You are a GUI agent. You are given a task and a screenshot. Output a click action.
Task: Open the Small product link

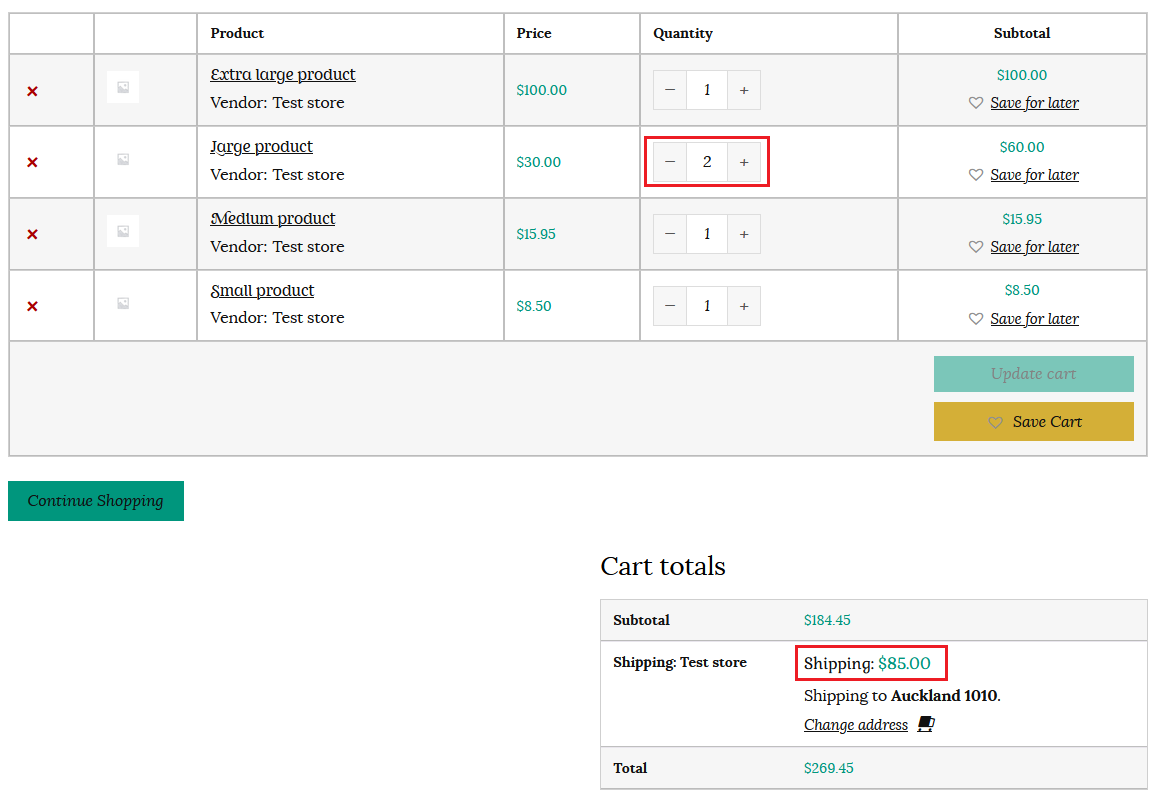tap(262, 291)
